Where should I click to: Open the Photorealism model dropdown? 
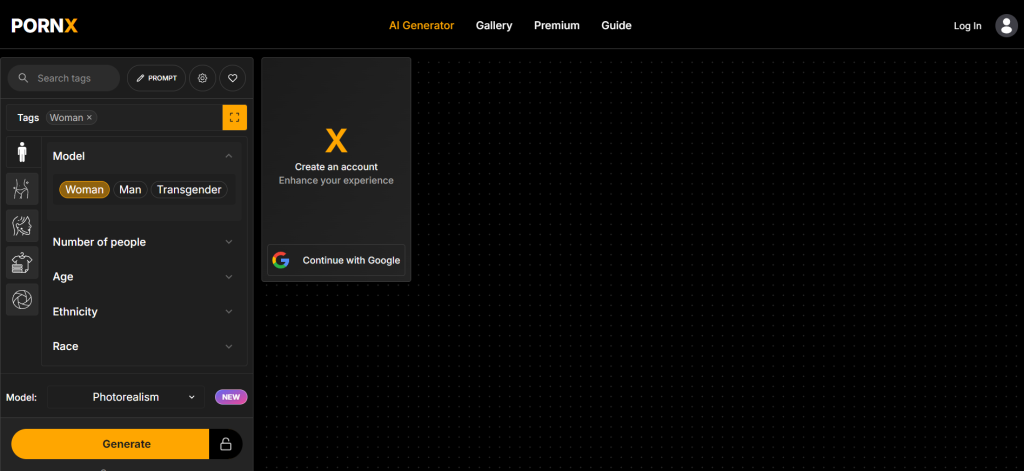coord(126,397)
